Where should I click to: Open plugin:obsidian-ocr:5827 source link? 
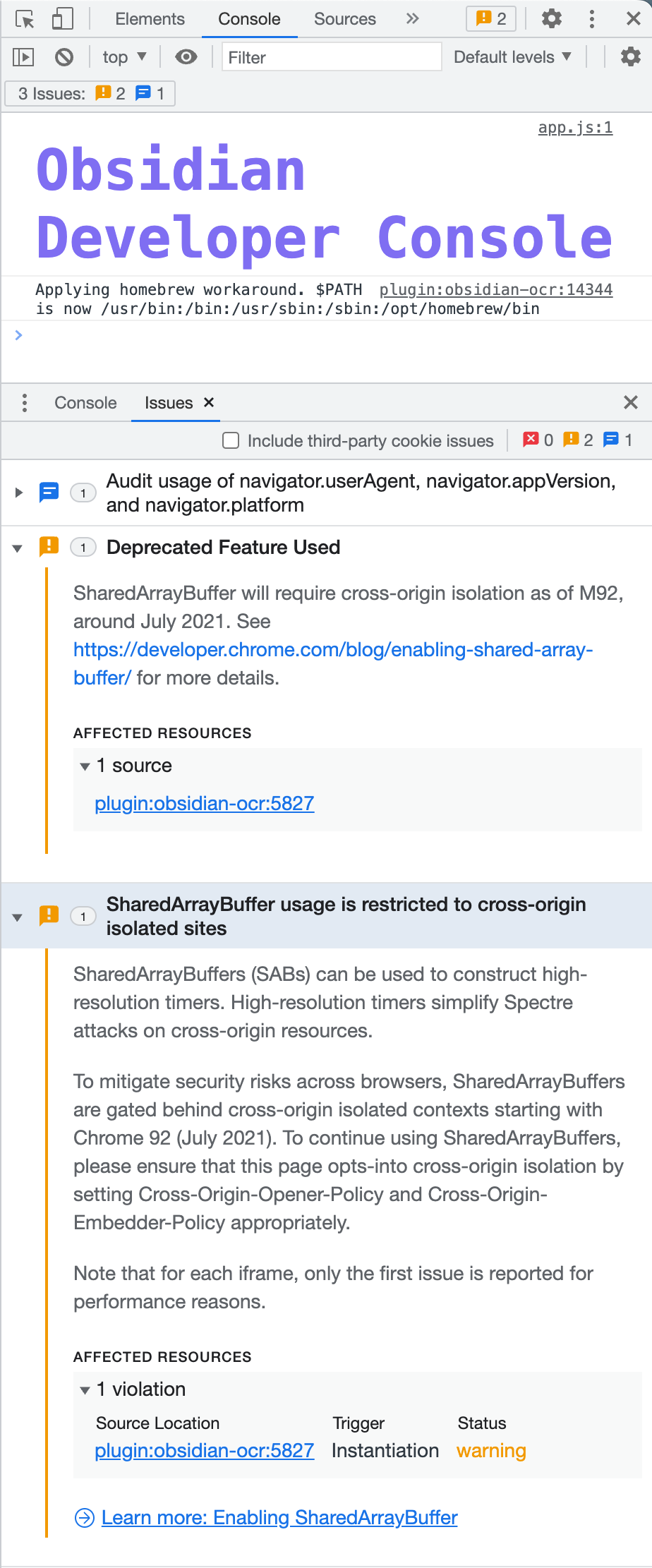point(204,804)
